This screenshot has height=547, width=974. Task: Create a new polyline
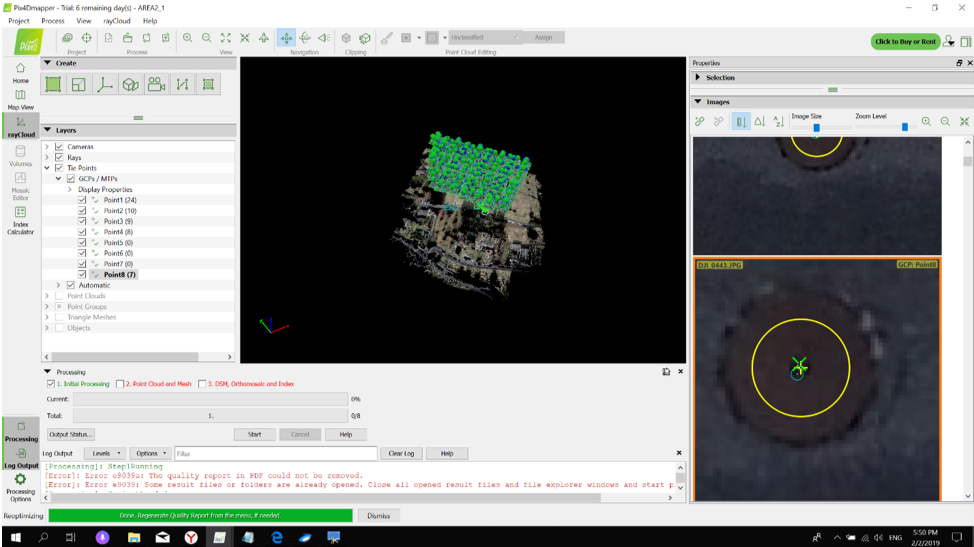182,84
